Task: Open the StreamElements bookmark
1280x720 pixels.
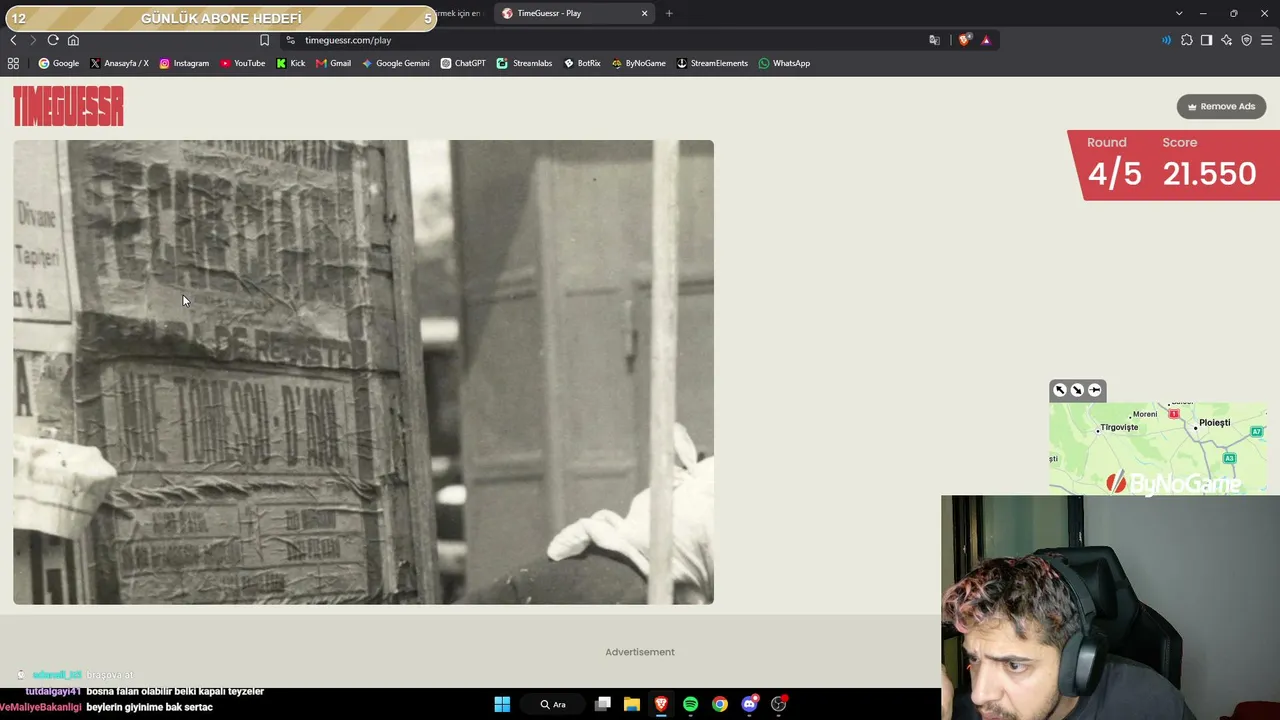Action: point(712,63)
